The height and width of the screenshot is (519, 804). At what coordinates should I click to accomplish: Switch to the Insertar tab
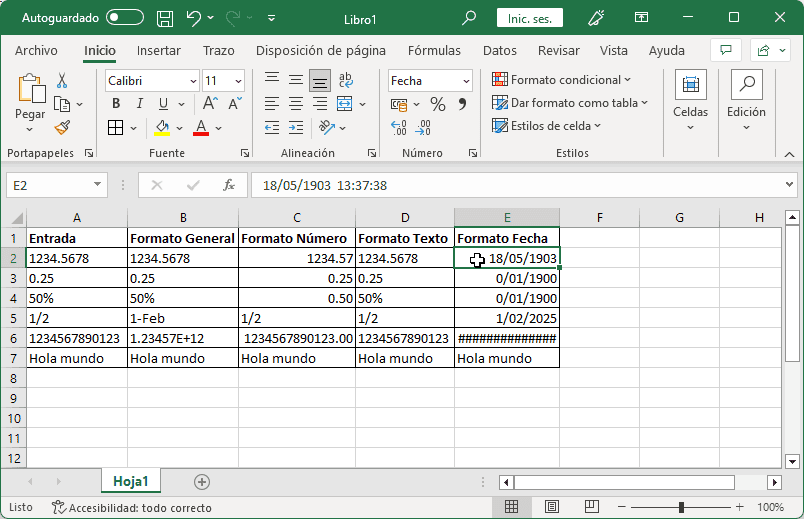(x=159, y=50)
